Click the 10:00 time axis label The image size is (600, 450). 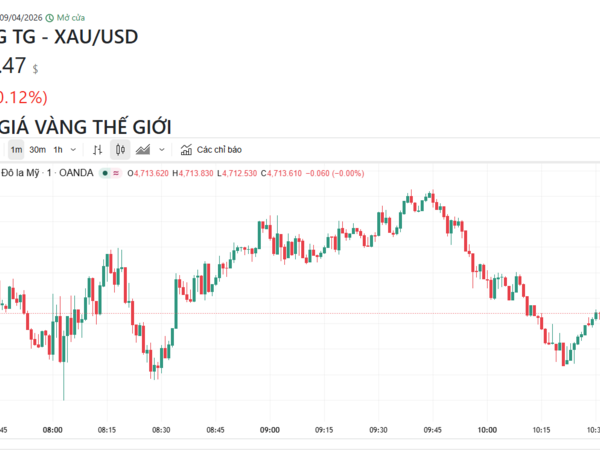tap(487, 429)
